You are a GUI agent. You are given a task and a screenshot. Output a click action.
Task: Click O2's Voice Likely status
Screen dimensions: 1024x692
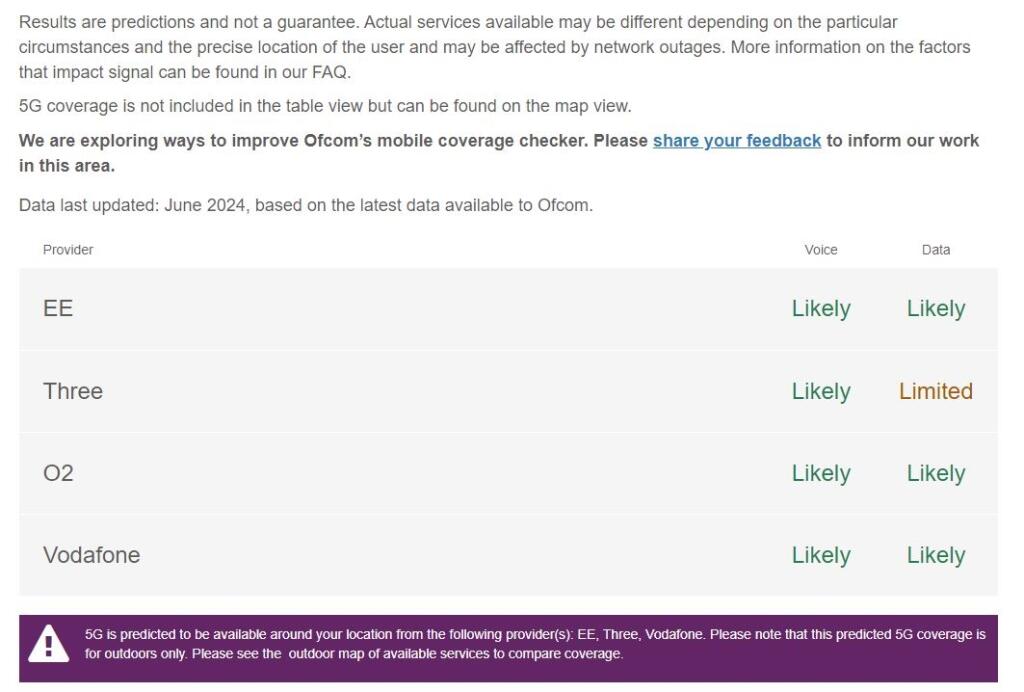pos(821,473)
